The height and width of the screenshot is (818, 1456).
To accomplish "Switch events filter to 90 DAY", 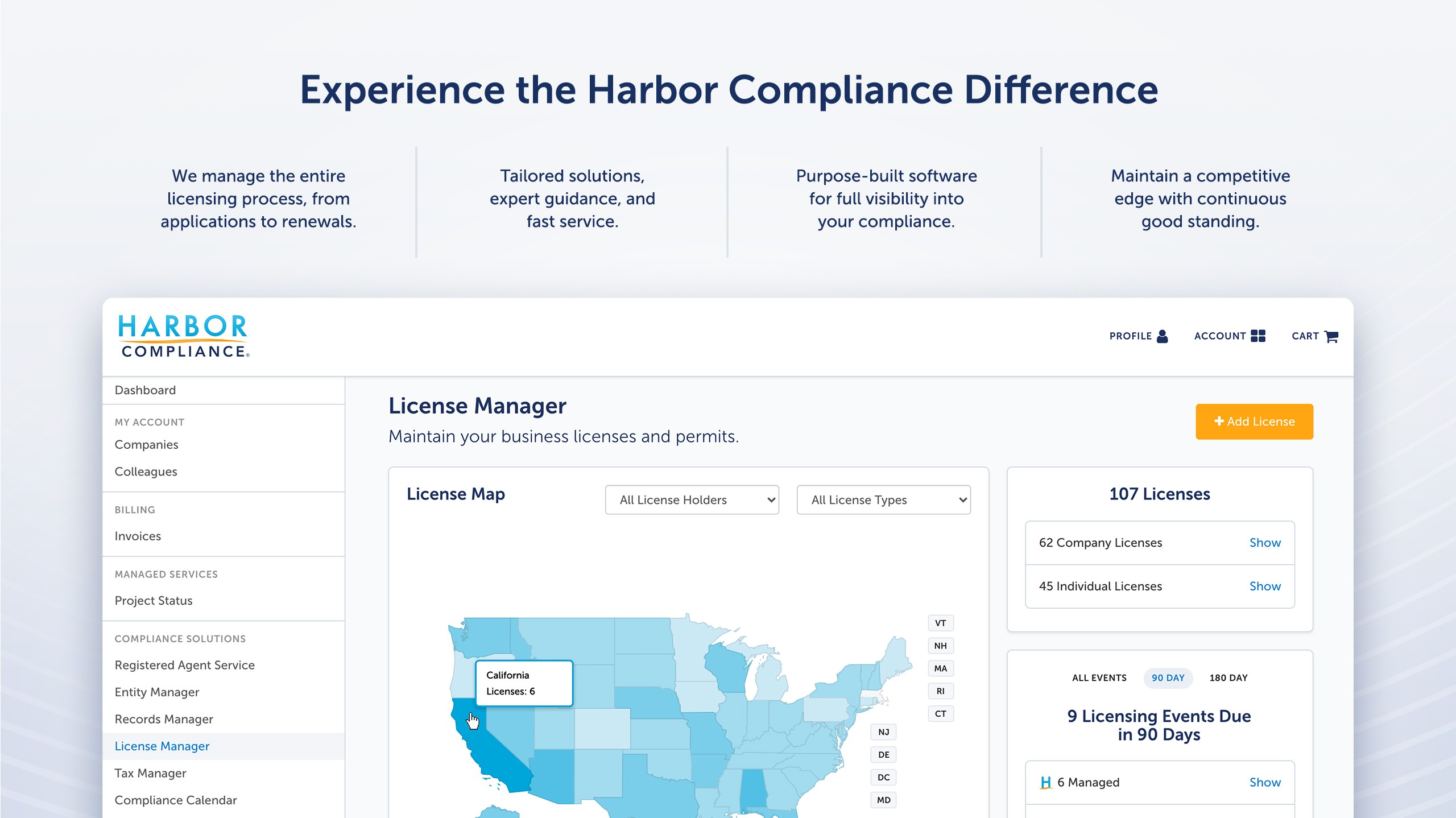I will pyautogui.click(x=1168, y=677).
